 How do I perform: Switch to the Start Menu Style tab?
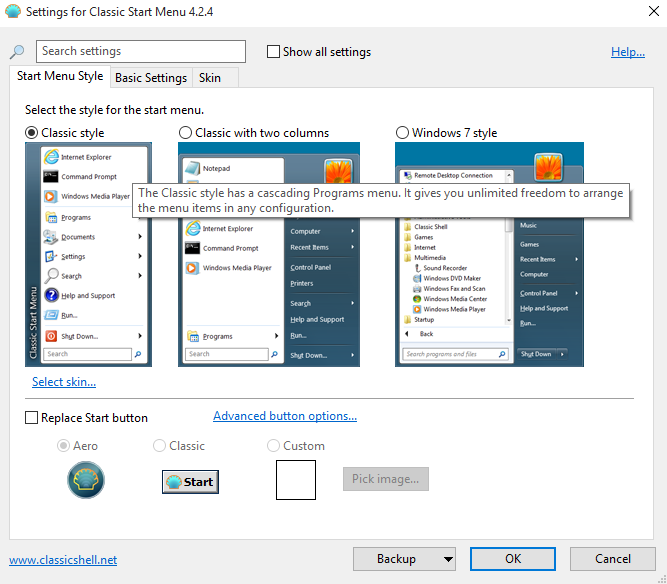point(60,76)
